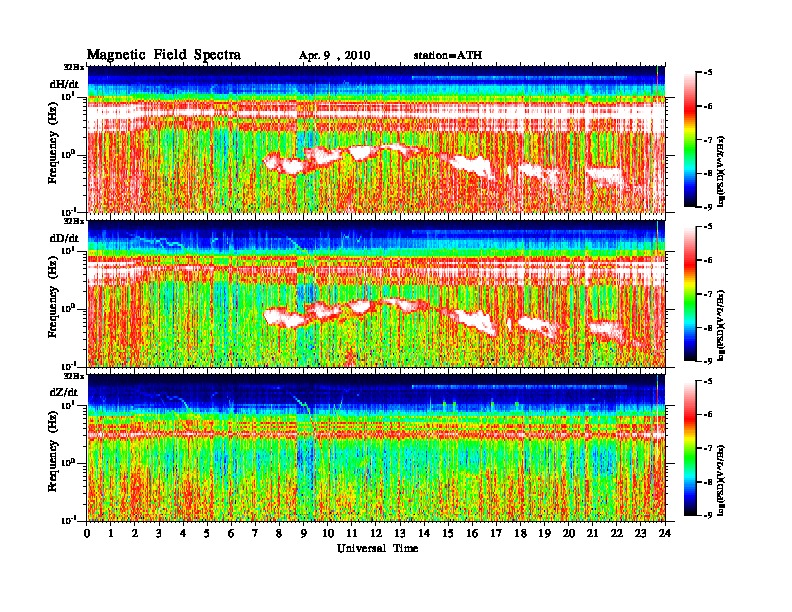Click the "dH/dt" panel label

click(x=64, y=84)
